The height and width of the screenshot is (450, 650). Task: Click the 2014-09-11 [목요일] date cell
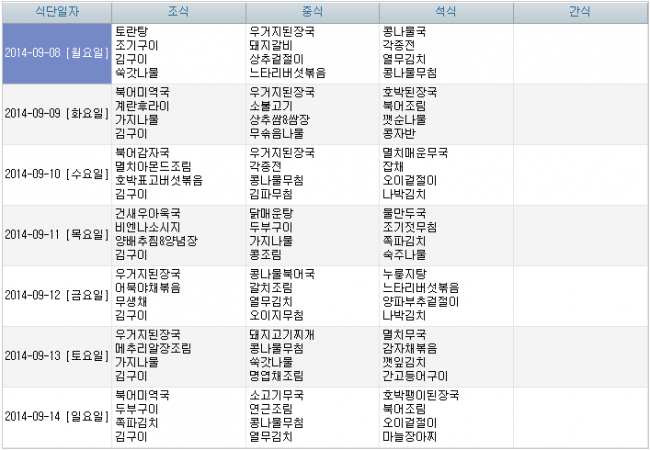(56, 234)
